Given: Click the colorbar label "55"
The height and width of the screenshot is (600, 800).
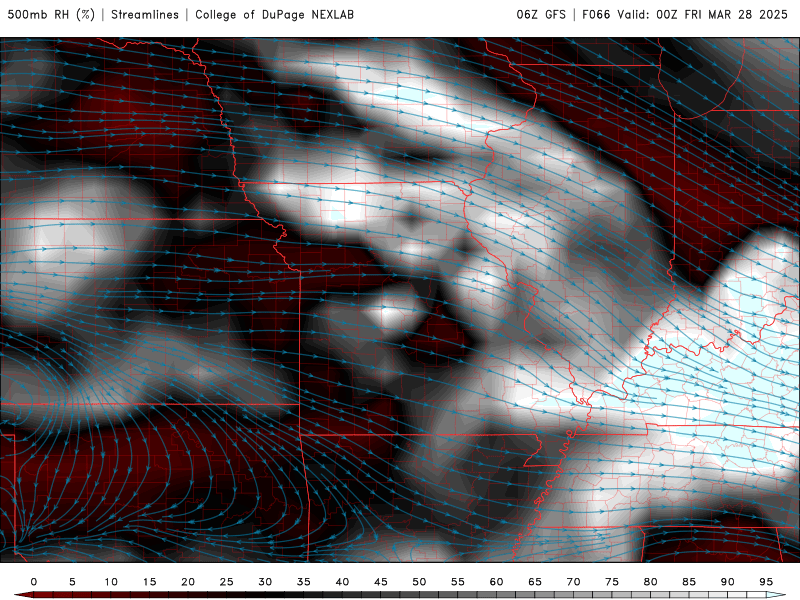Looking at the screenshot, I should pos(458,582).
